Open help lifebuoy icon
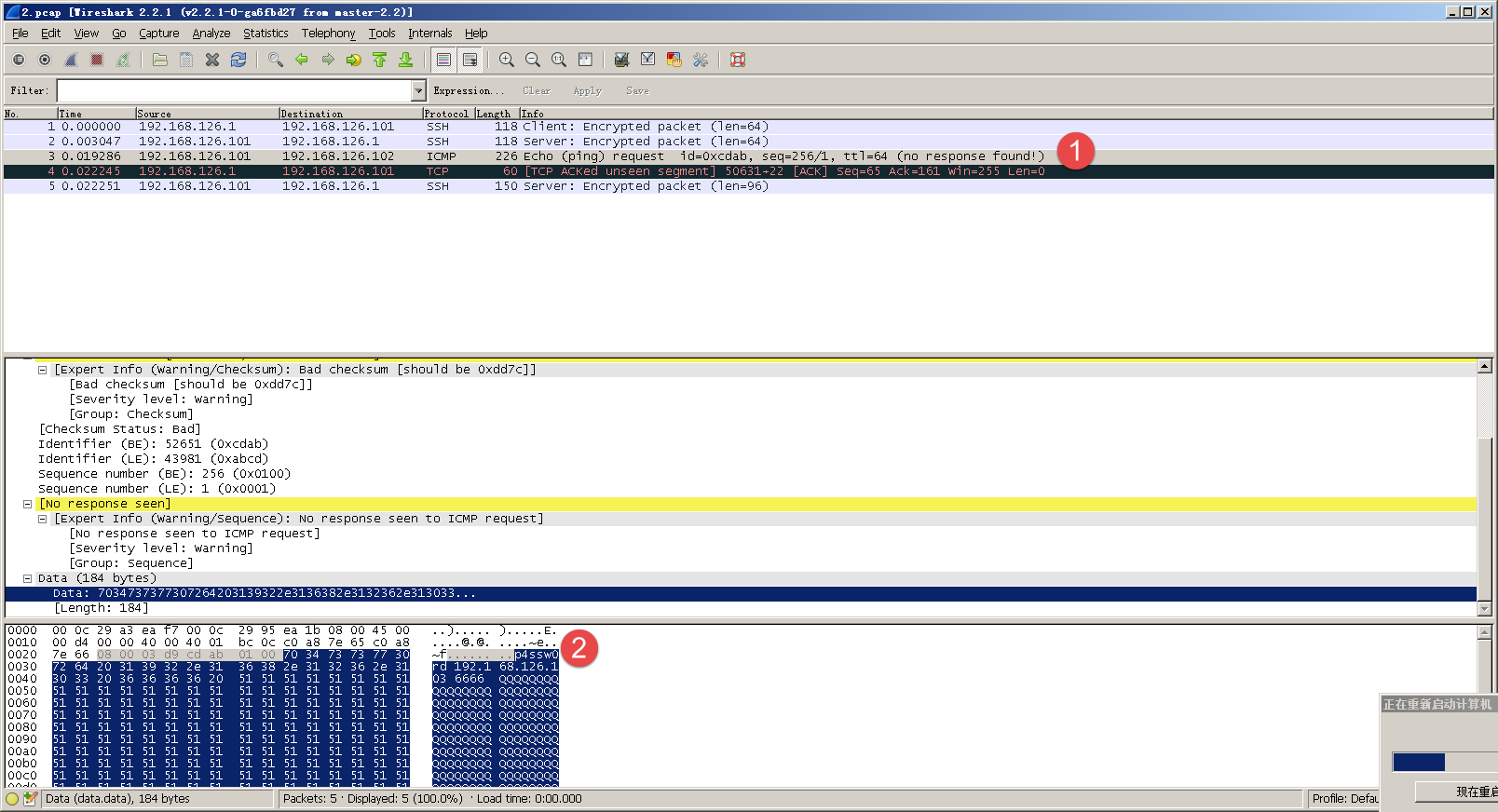 point(738,60)
